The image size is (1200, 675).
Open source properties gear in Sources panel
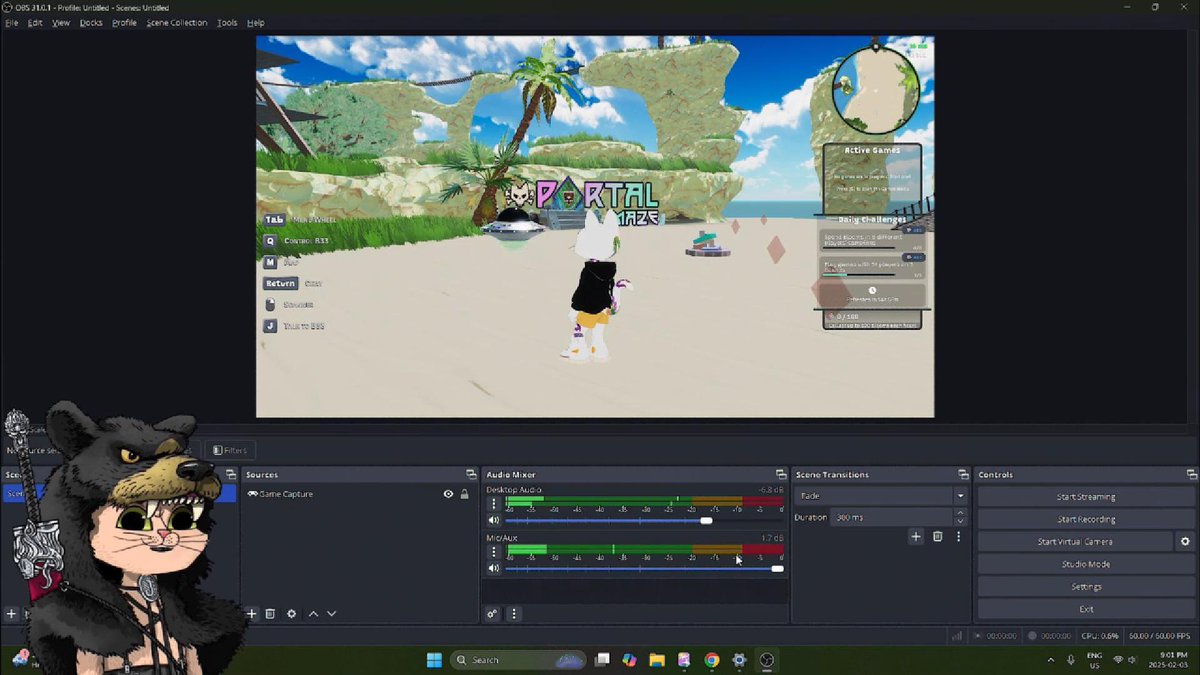[x=291, y=614]
